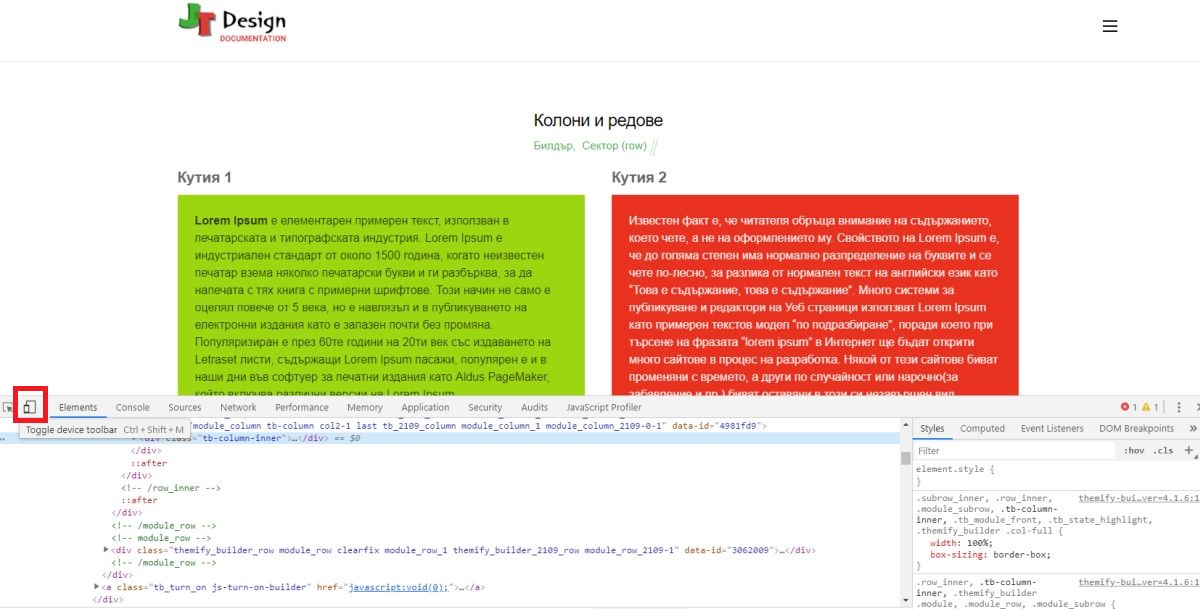
Task: Open the Sources tab
Action: [185, 408]
